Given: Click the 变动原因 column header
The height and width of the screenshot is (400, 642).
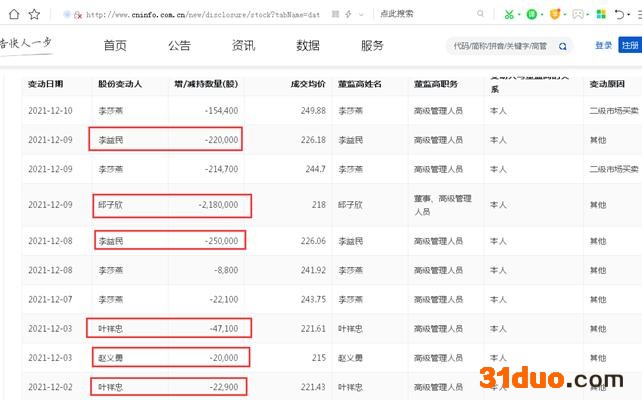Looking at the screenshot, I should pyautogui.click(x=607, y=84).
